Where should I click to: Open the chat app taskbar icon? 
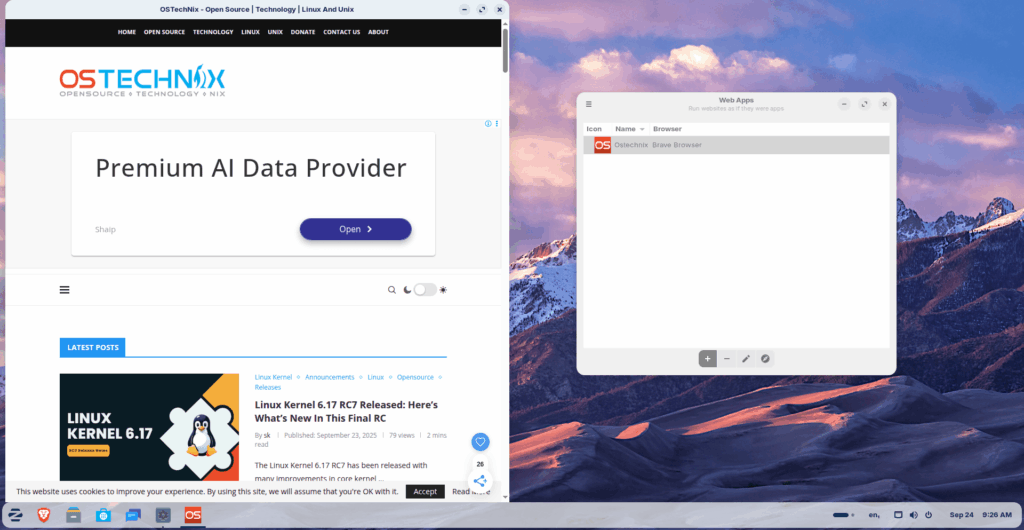coord(133,515)
